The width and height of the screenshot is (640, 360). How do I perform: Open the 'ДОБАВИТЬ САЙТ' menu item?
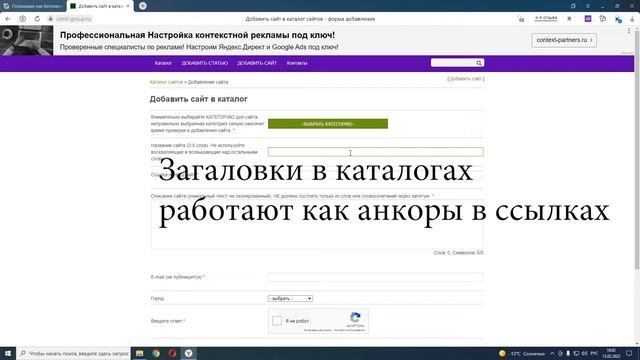click(x=257, y=63)
